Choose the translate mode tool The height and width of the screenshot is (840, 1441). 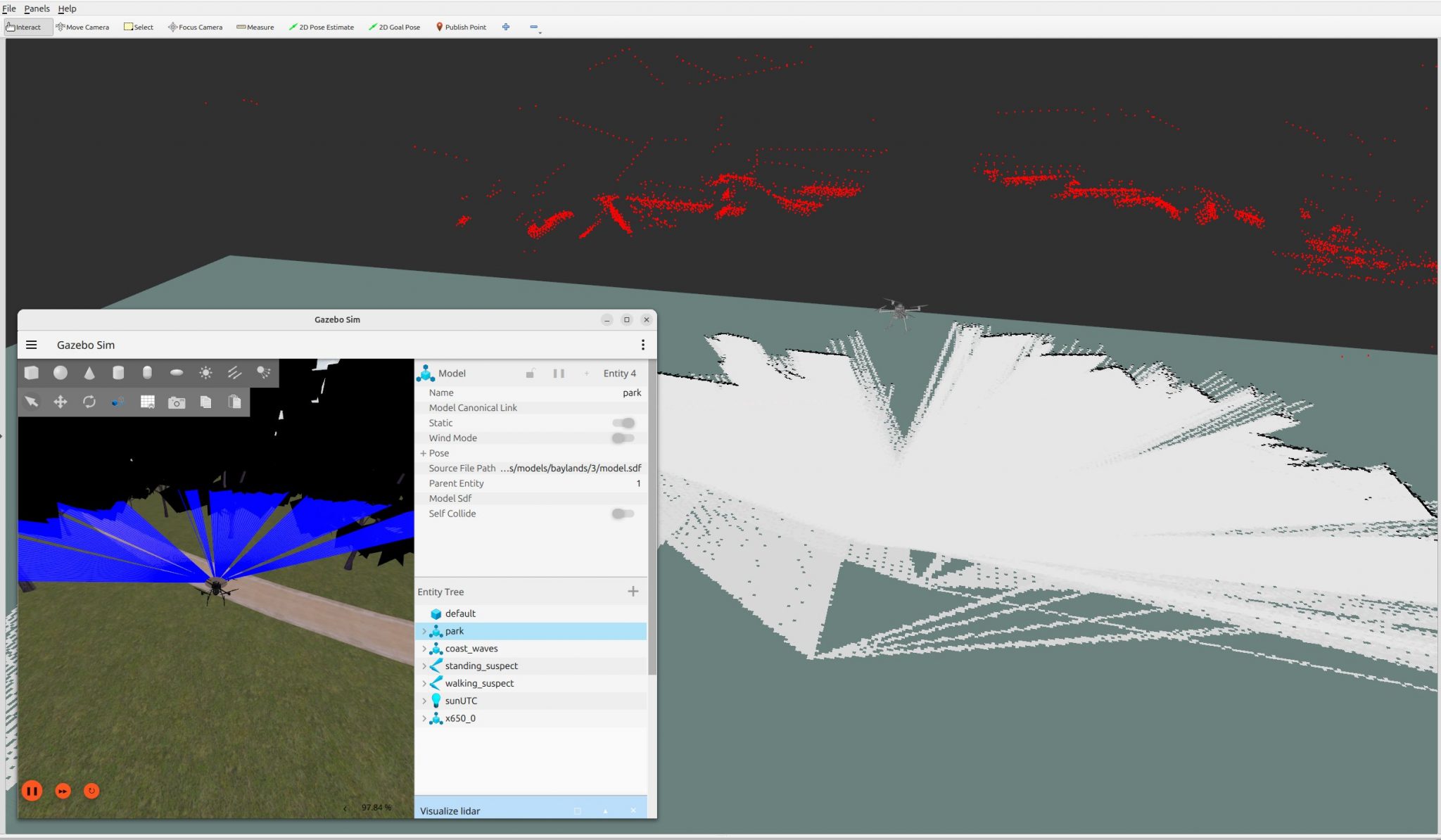(x=61, y=402)
